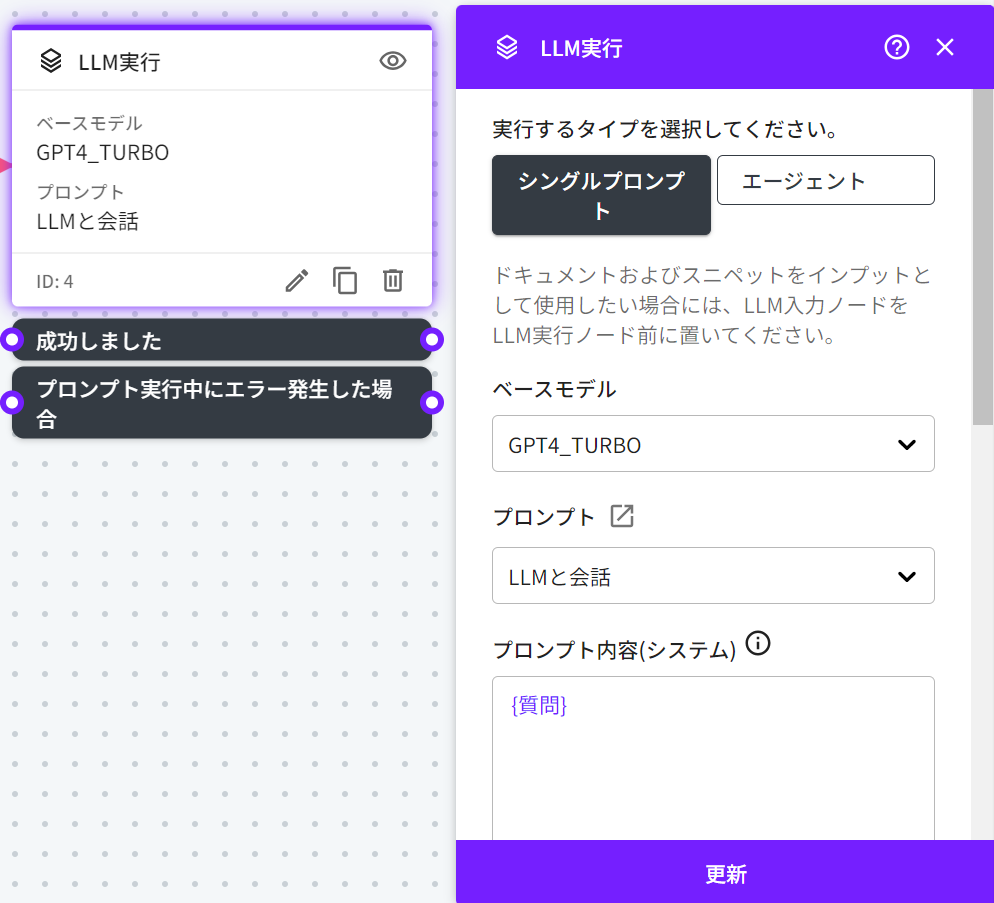
Task: Switch execution type to エージェント
Action: pyautogui.click(x=825, y=180)
